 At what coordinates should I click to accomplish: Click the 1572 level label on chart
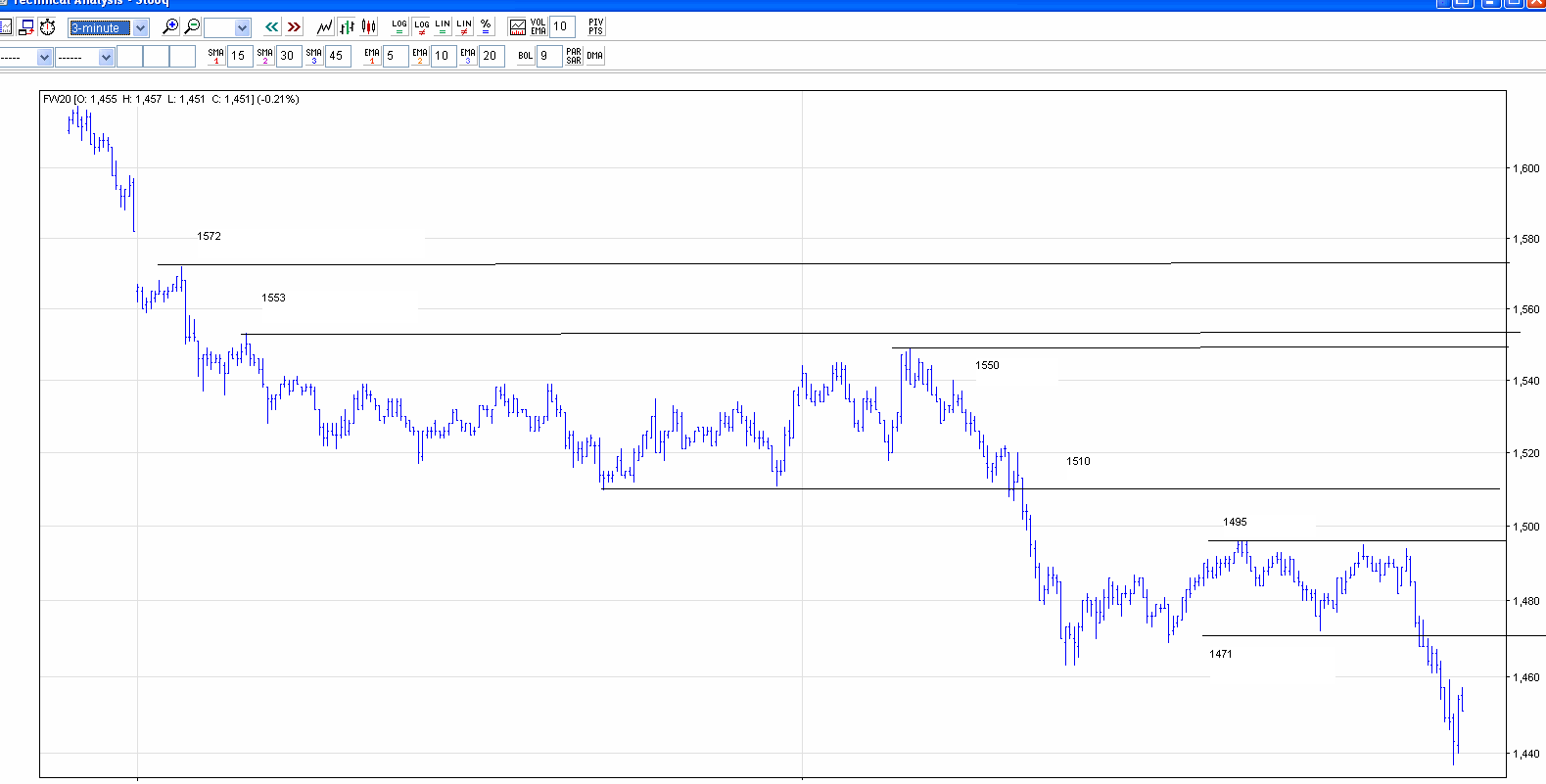[209, 236]
